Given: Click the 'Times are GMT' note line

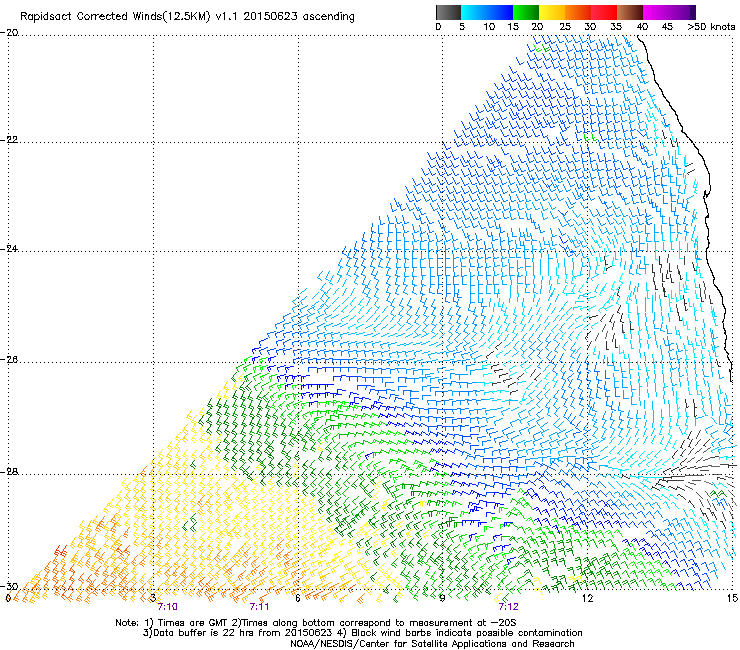Looking at the screenshot, I should (x=316, y=623).
